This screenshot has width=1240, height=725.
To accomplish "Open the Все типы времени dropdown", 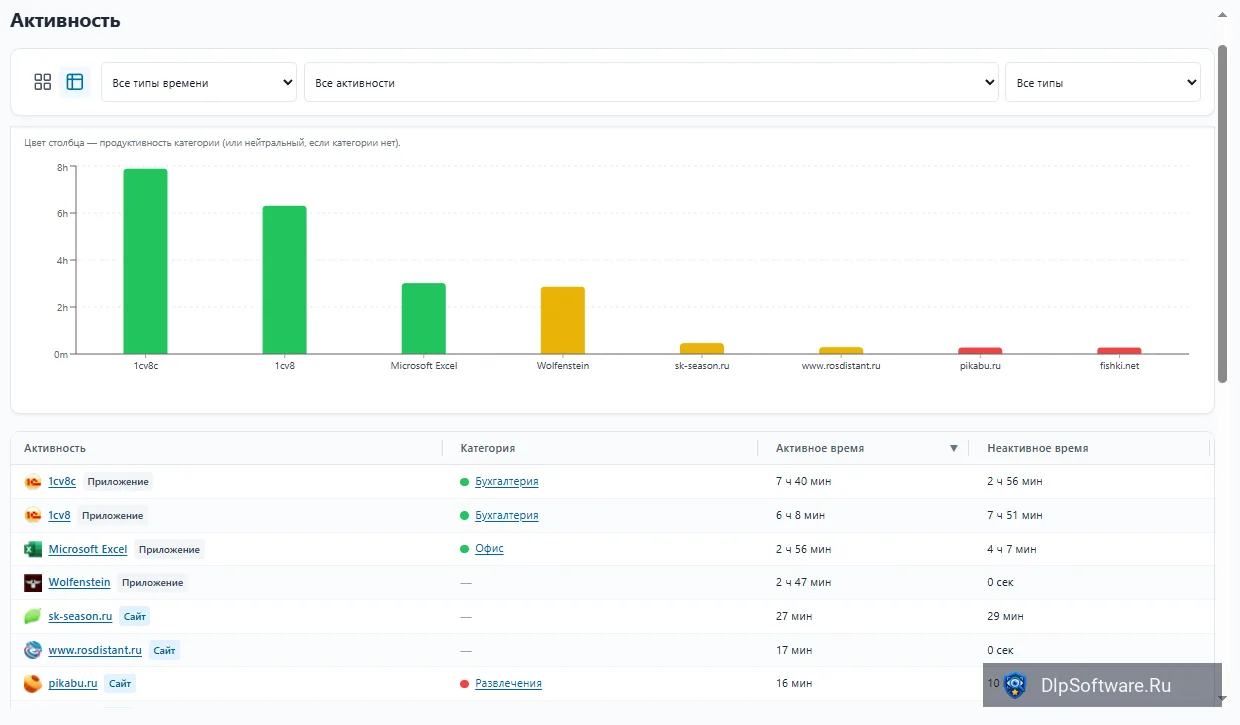I will [x=199, y=83].
